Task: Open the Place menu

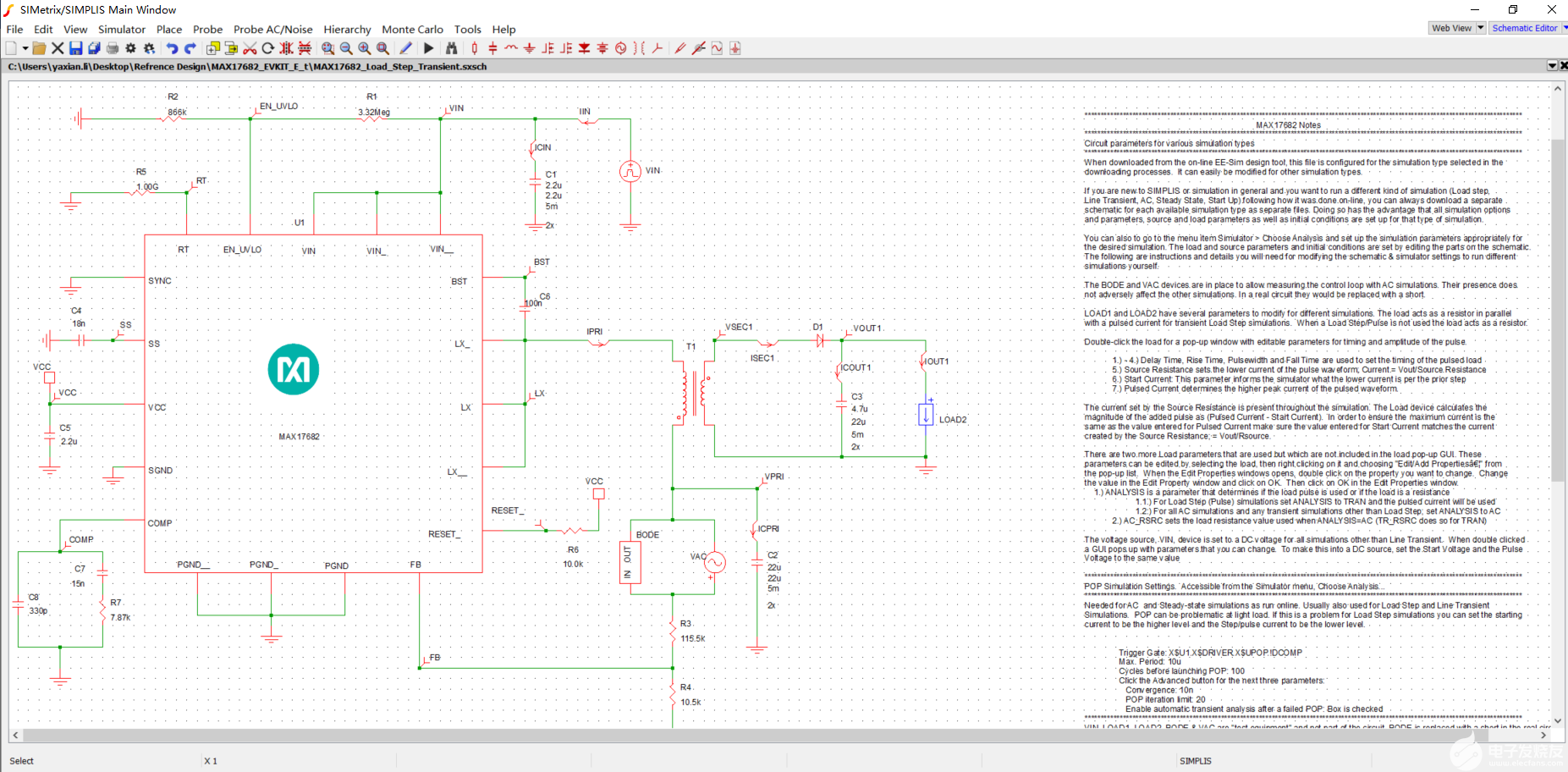Action: [169, 29]
